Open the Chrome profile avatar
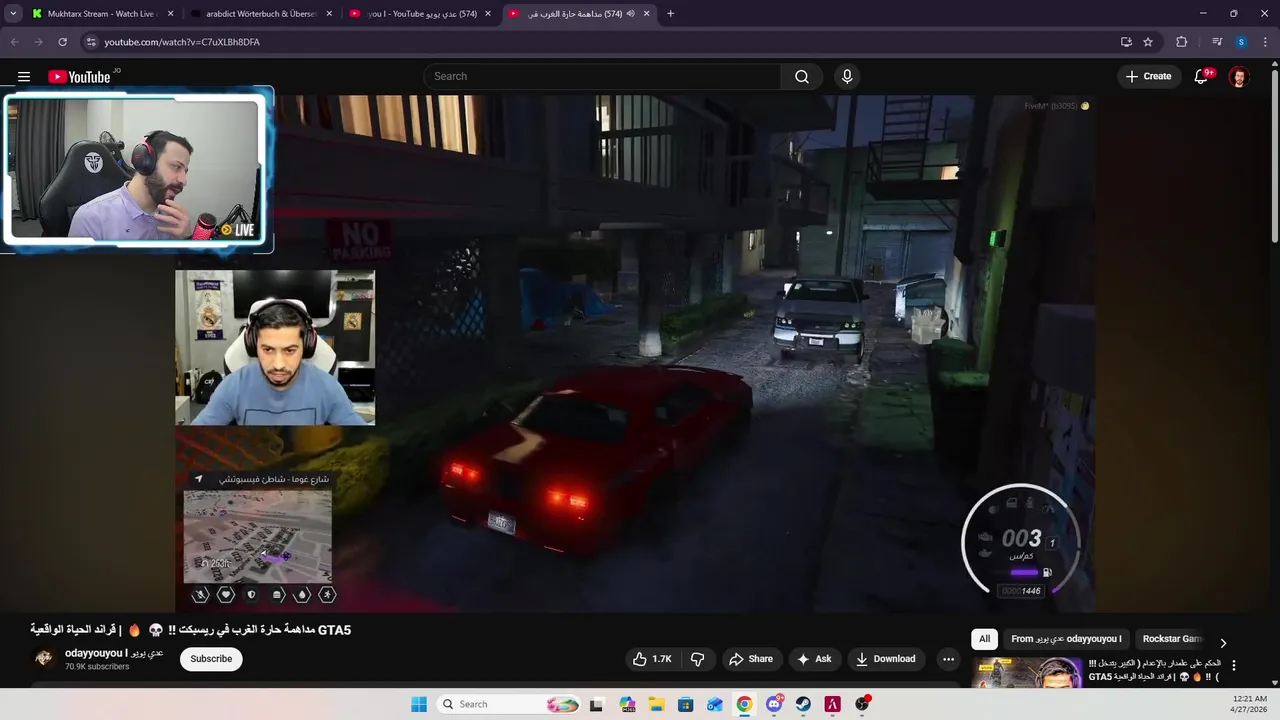This screenshot has height=720, width=1280. [1241, 42]
